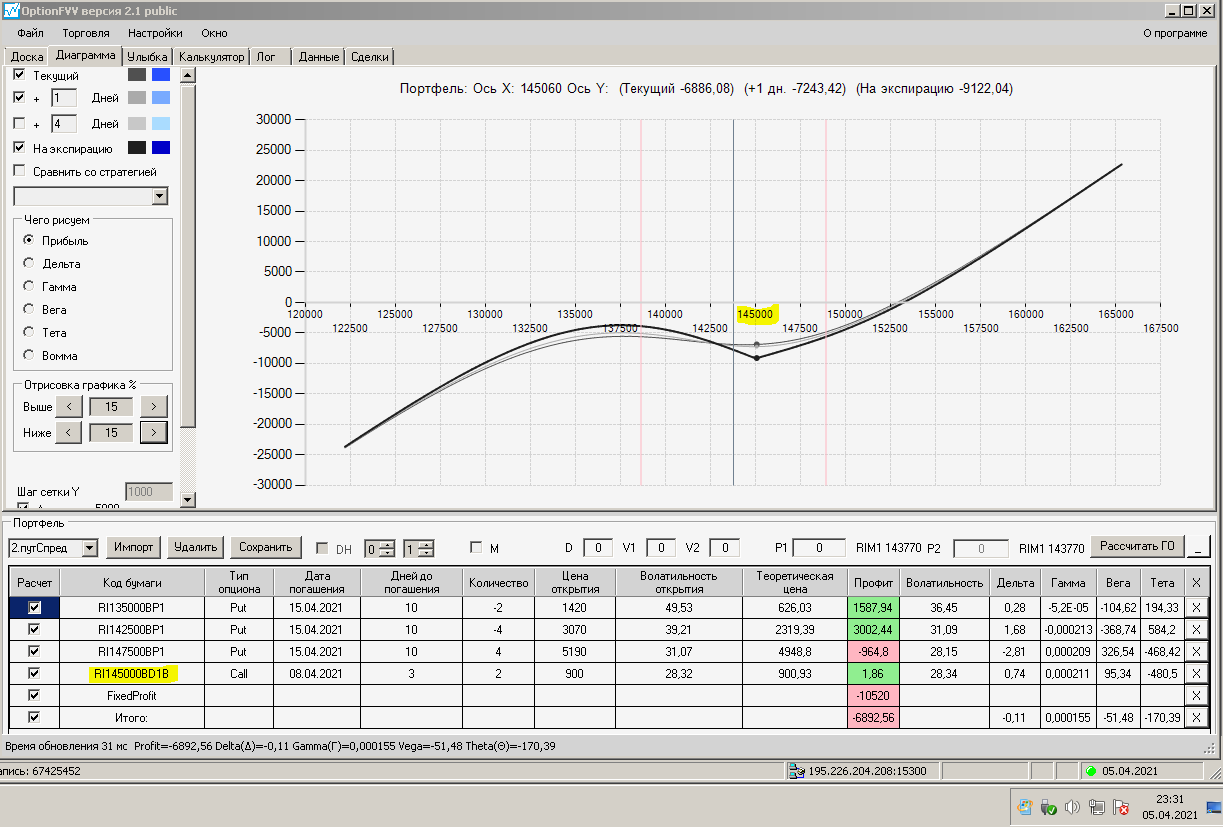Switch to the Сделки tab
The image size is (1223, 827).
click(x=370, y=57)
